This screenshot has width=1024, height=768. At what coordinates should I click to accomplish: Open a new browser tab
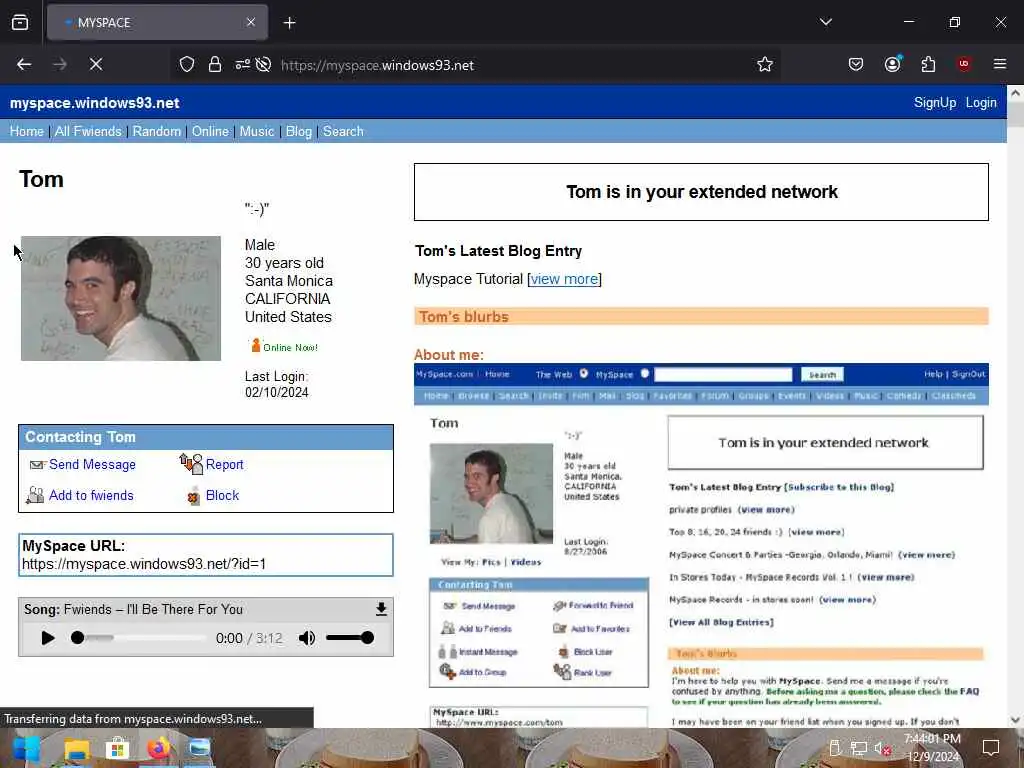pyautogui.click(x=289, y=23)
